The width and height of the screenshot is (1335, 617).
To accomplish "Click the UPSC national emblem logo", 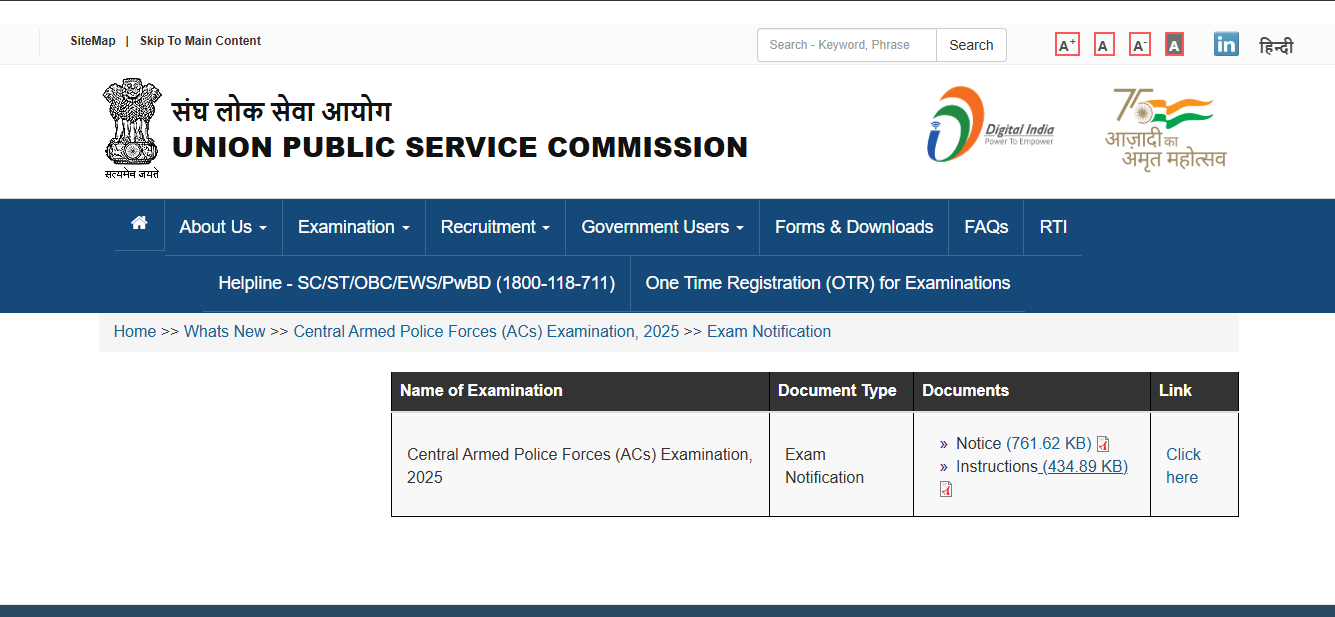I will click(133, 127).
